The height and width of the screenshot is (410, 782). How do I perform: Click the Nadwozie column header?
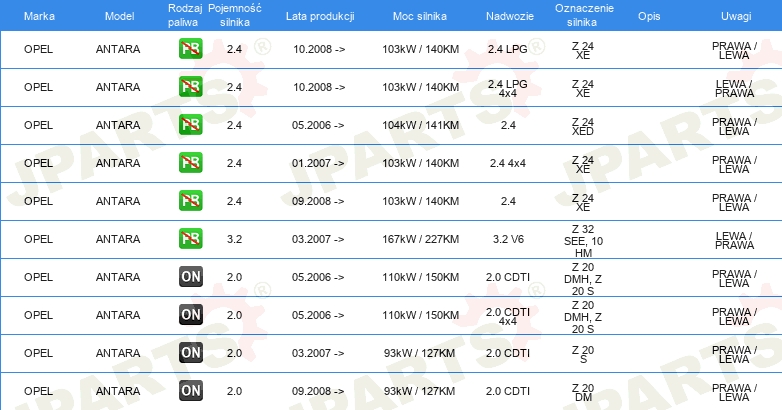point(510,16)
